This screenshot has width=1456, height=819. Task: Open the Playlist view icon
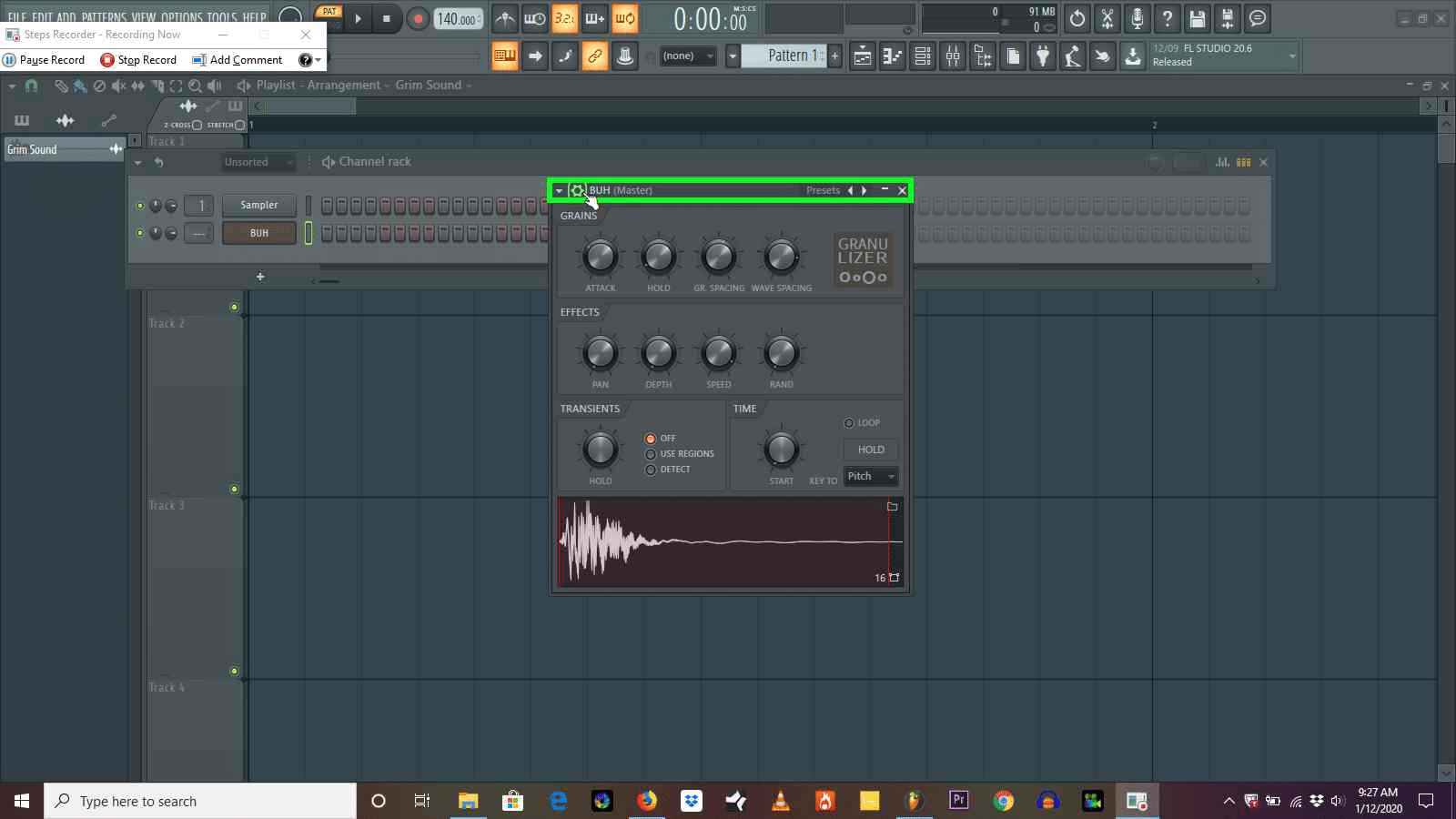[862, 56]
